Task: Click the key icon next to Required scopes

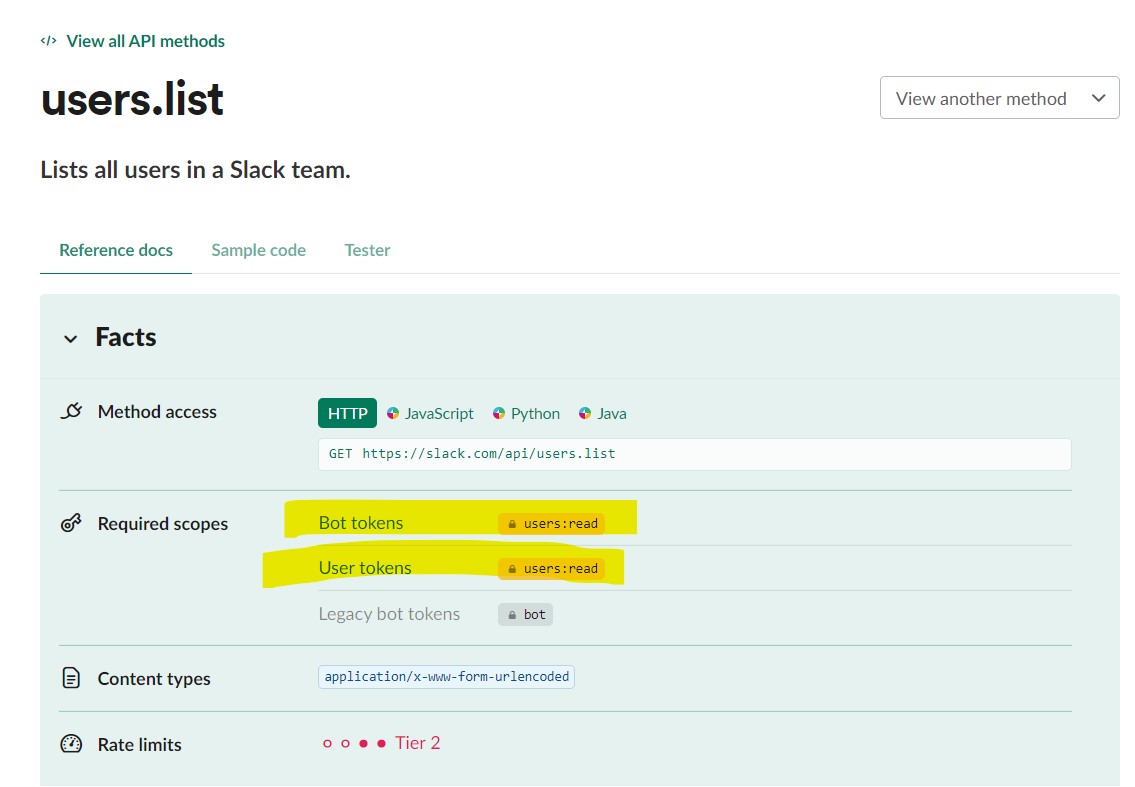Action: click(71, 523)
